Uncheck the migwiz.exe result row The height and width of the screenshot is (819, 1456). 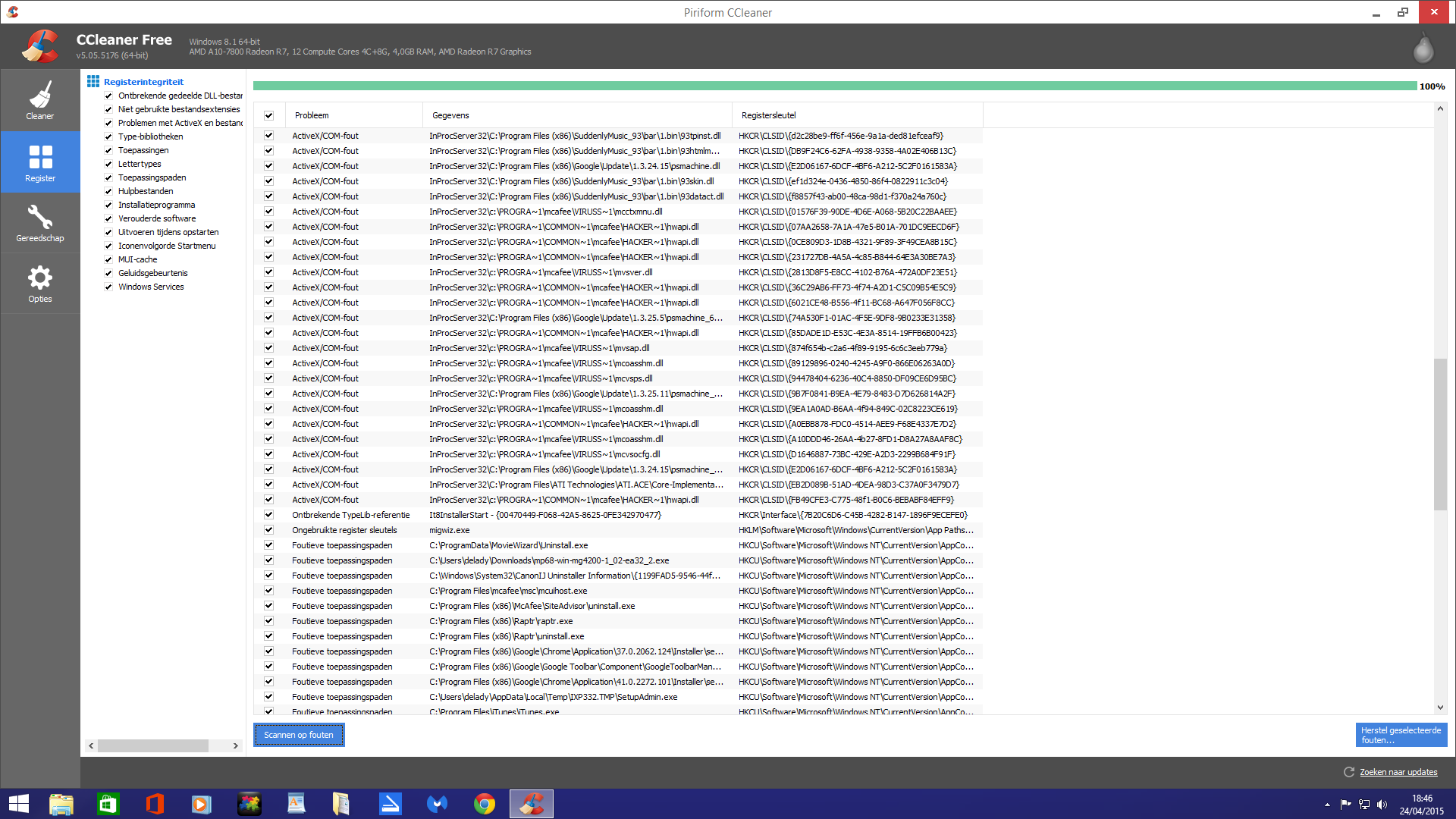[268, 530]
